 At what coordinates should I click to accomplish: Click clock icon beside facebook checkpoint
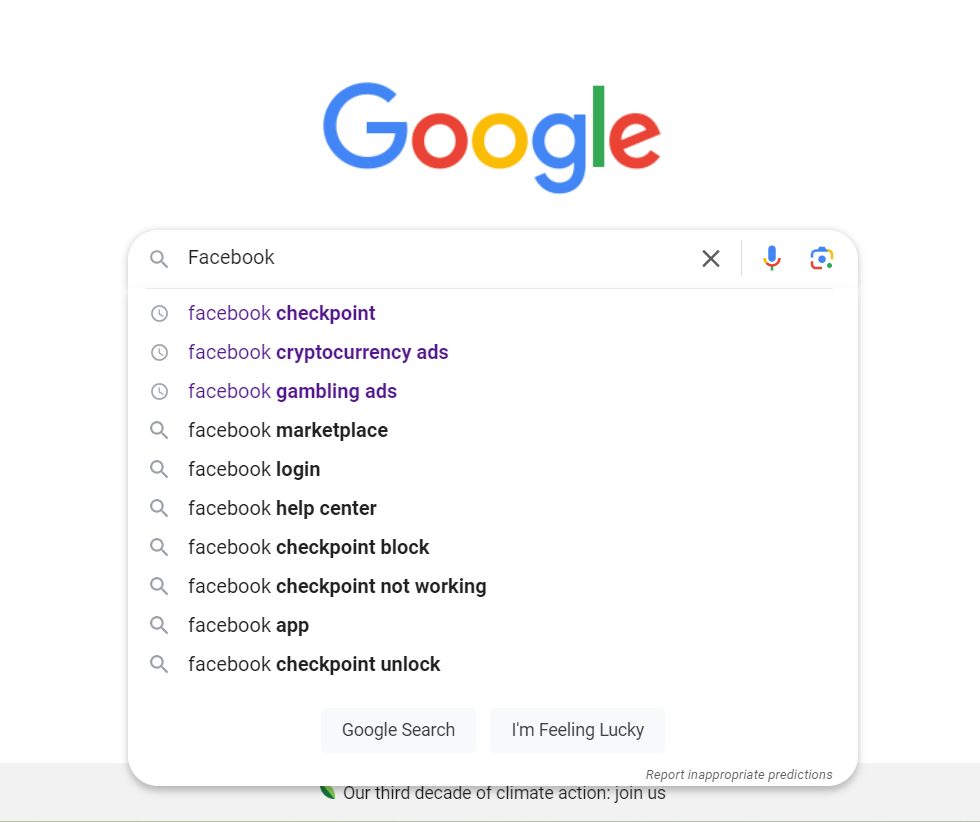click(x=159, y=313)
